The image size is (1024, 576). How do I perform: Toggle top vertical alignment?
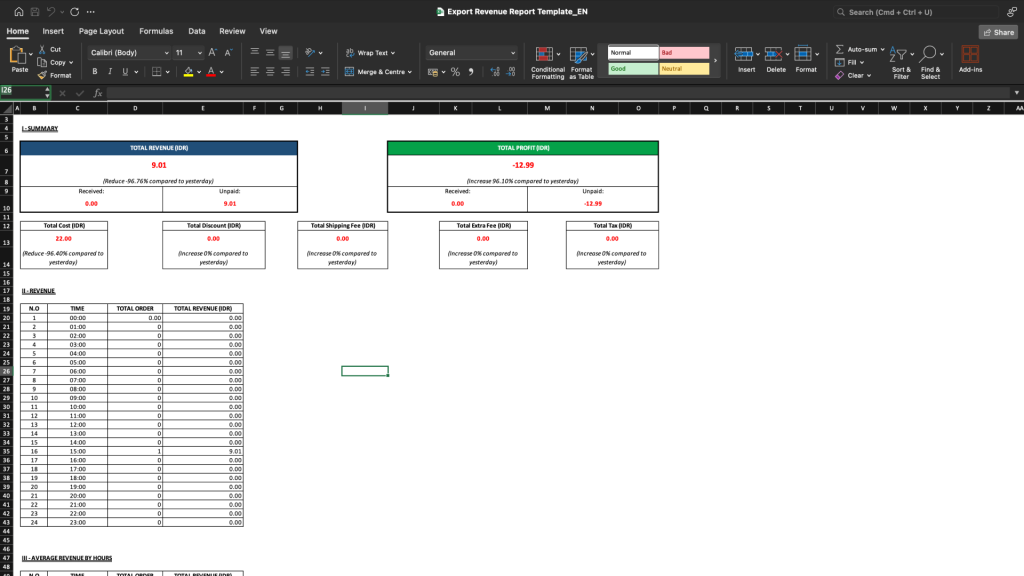(x=255, y=53)
